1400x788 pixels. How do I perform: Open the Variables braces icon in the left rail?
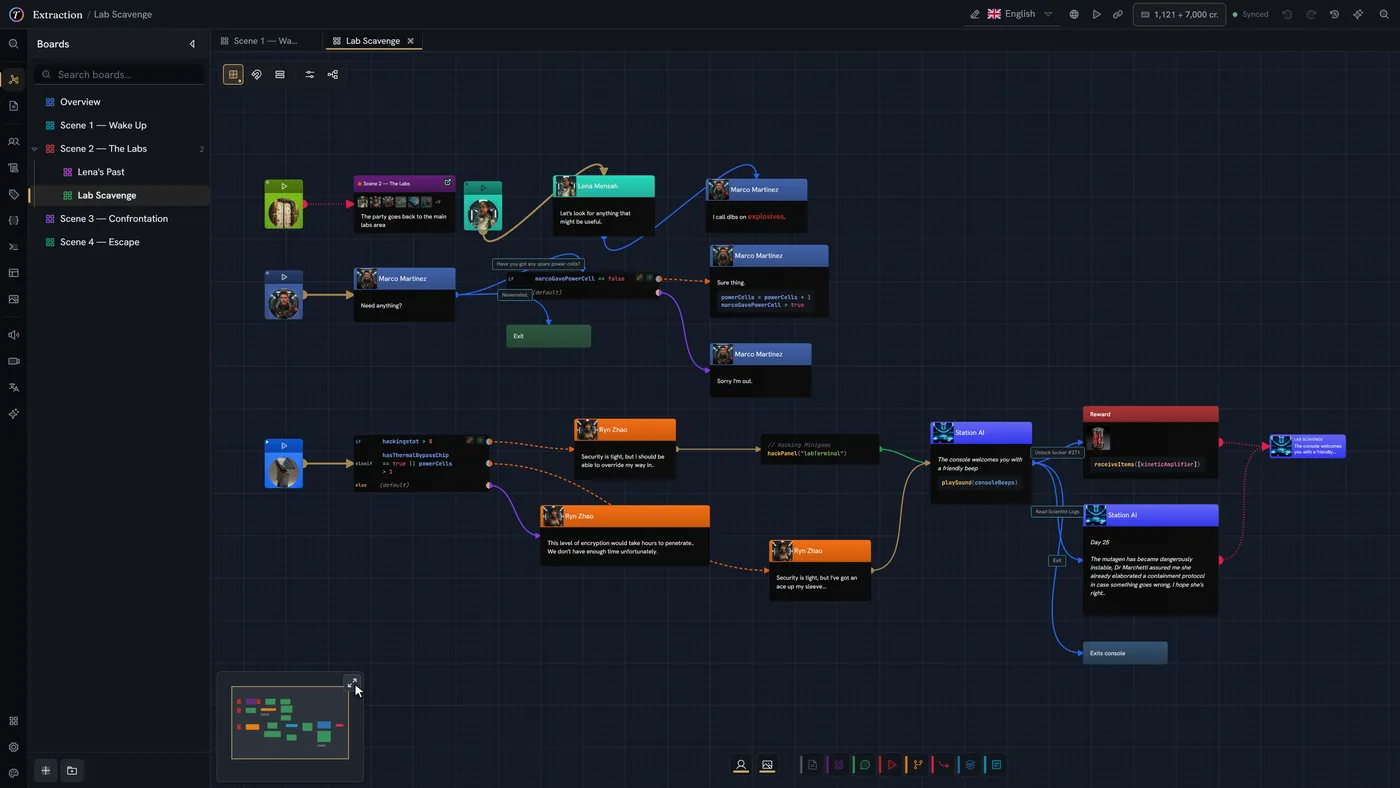[13, 220]
